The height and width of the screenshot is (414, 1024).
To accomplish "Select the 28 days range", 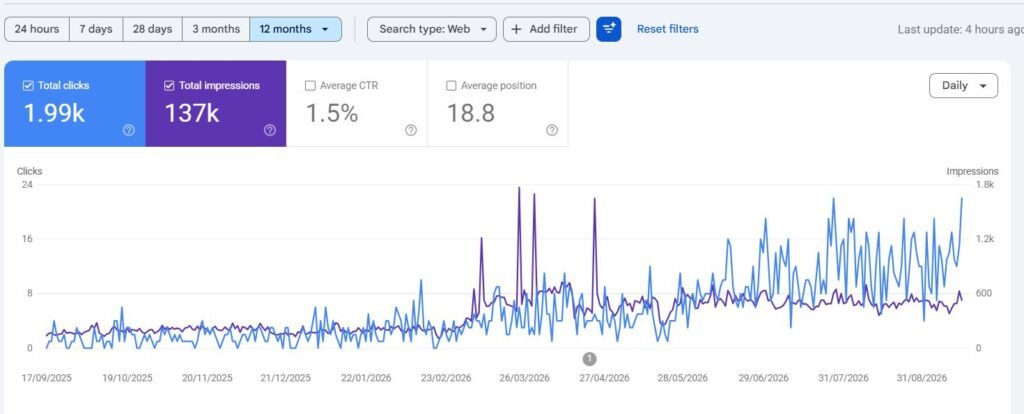I will pos(153,29).
